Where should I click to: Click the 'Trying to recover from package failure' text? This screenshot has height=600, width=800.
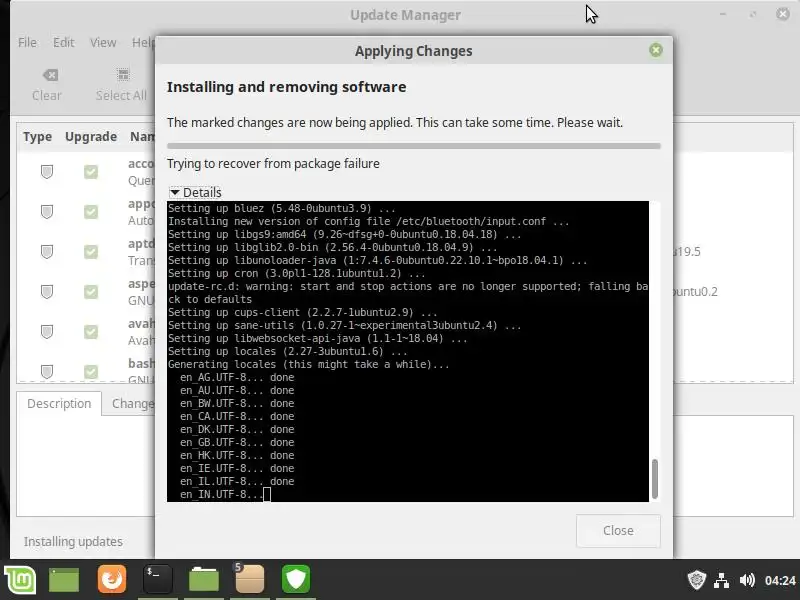273,164
